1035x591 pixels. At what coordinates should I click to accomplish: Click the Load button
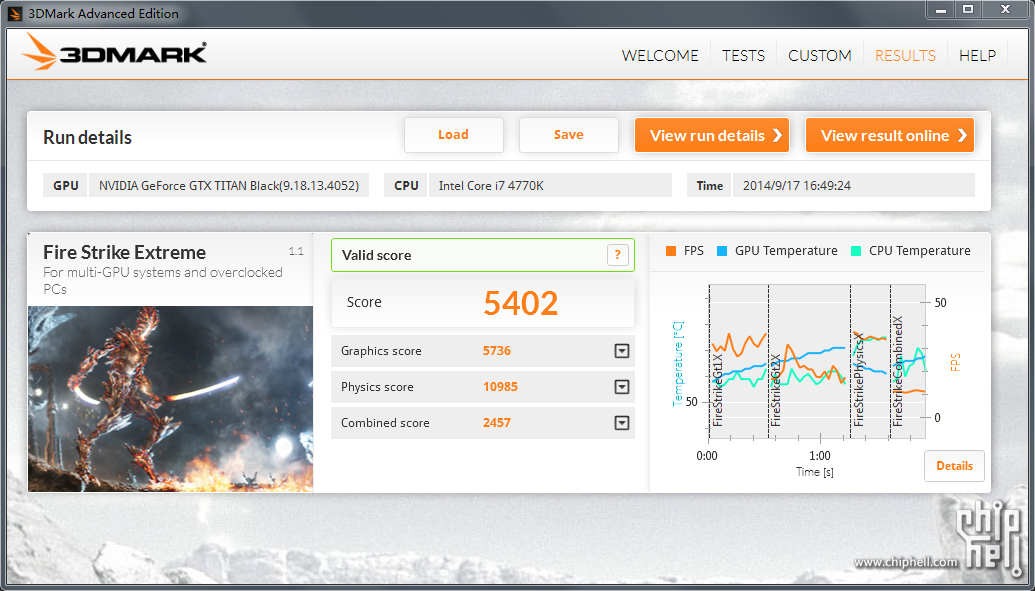(x=453, y=135)
